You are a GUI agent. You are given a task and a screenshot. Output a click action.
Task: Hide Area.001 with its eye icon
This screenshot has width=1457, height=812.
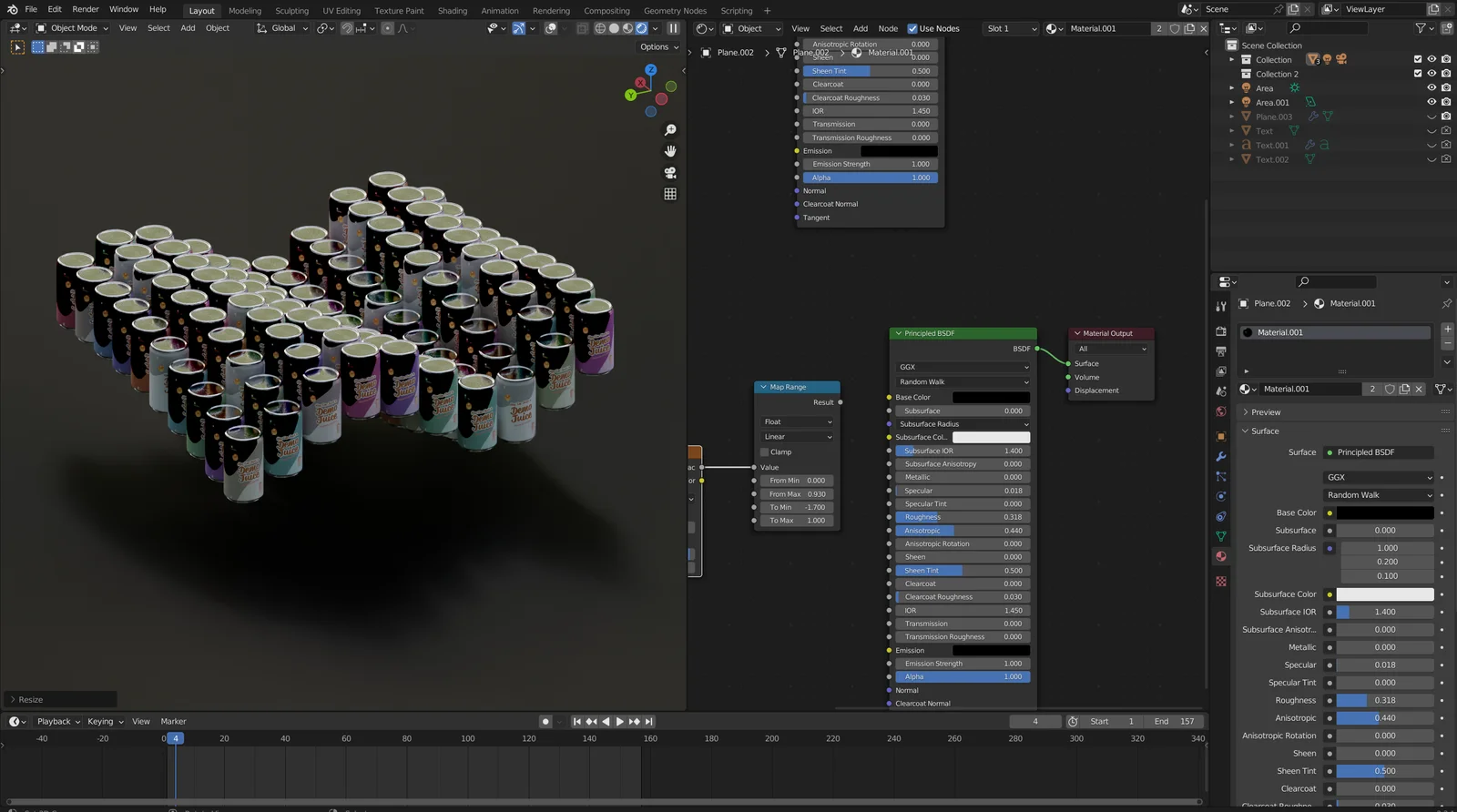click(1432, 102)
